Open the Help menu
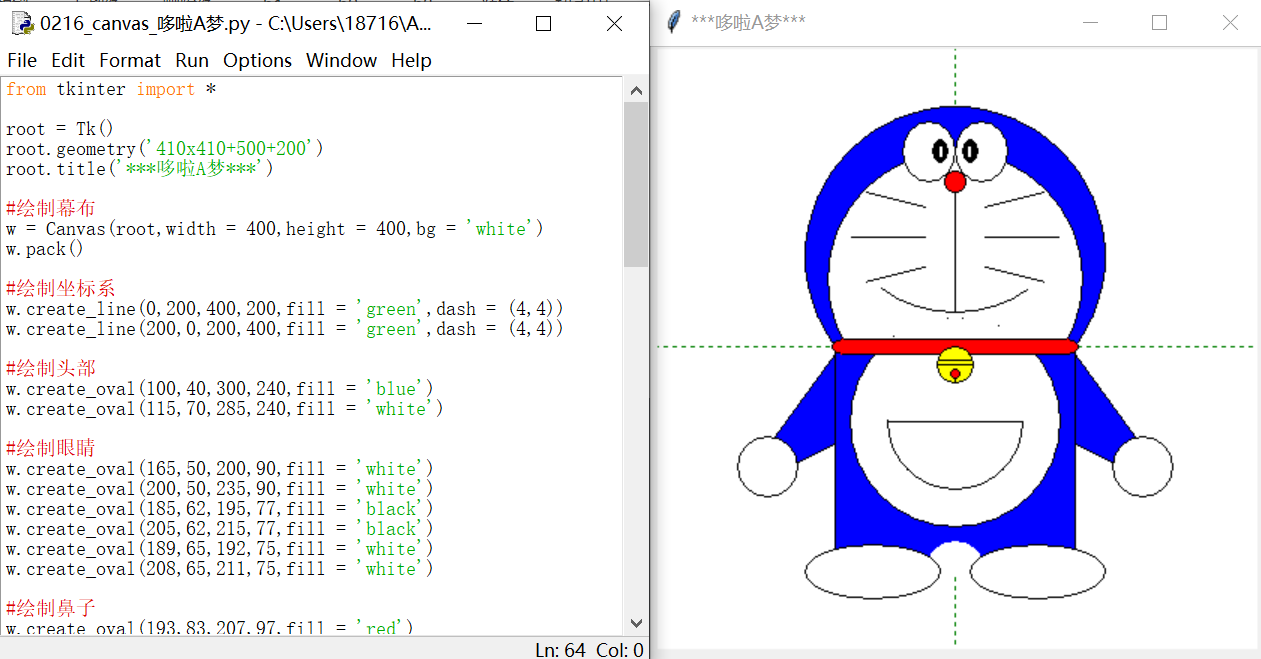 (411, 60)
